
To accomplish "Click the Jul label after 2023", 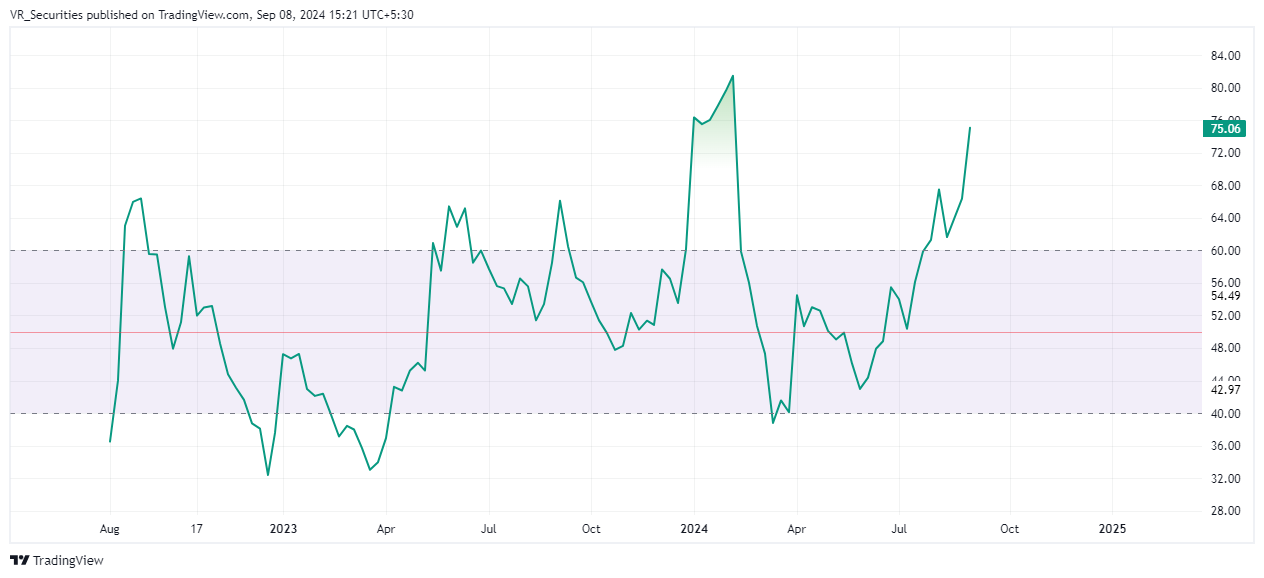I will pos(489,528).
